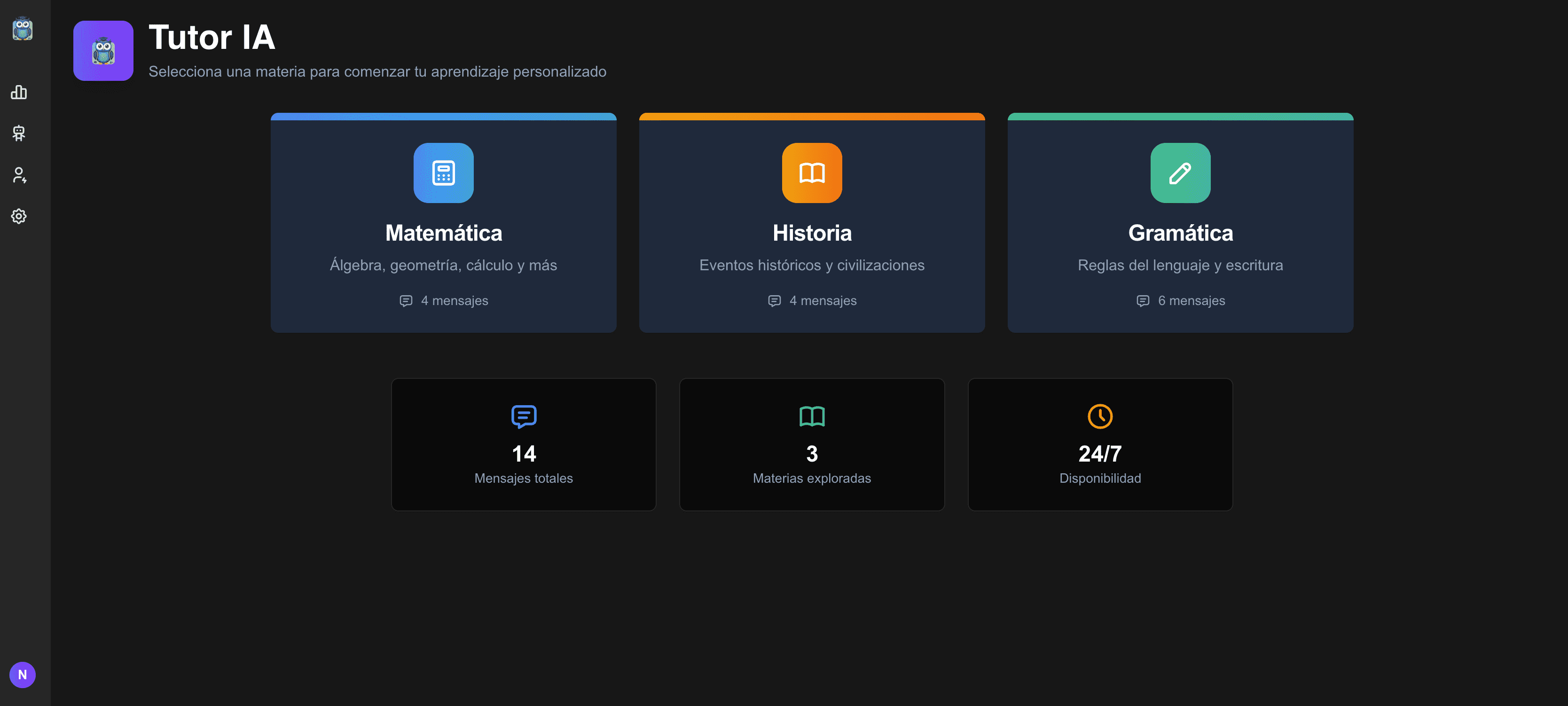Click the Mensajes totales stat card
This screenshot has height=706, width=1568.
[x=524, y=444]
